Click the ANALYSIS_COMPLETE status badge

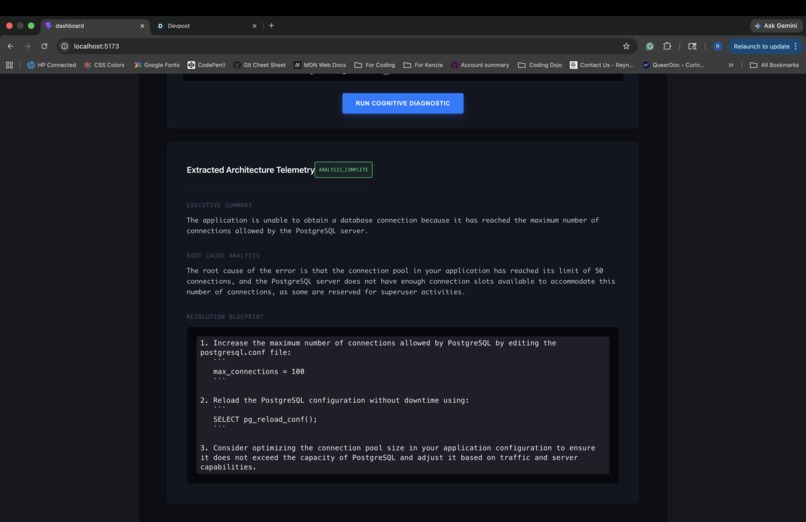pyautogui.click(x=343, y=170)
